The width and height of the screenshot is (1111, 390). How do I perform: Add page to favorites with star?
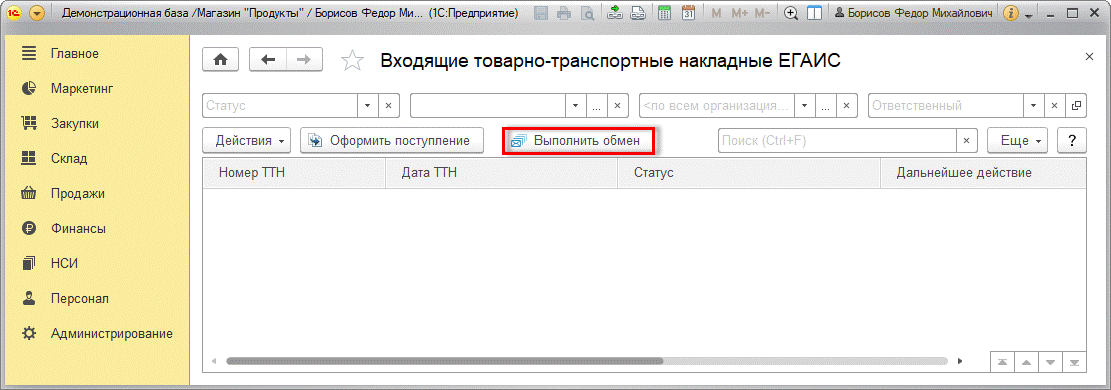[x=352, y=61]
